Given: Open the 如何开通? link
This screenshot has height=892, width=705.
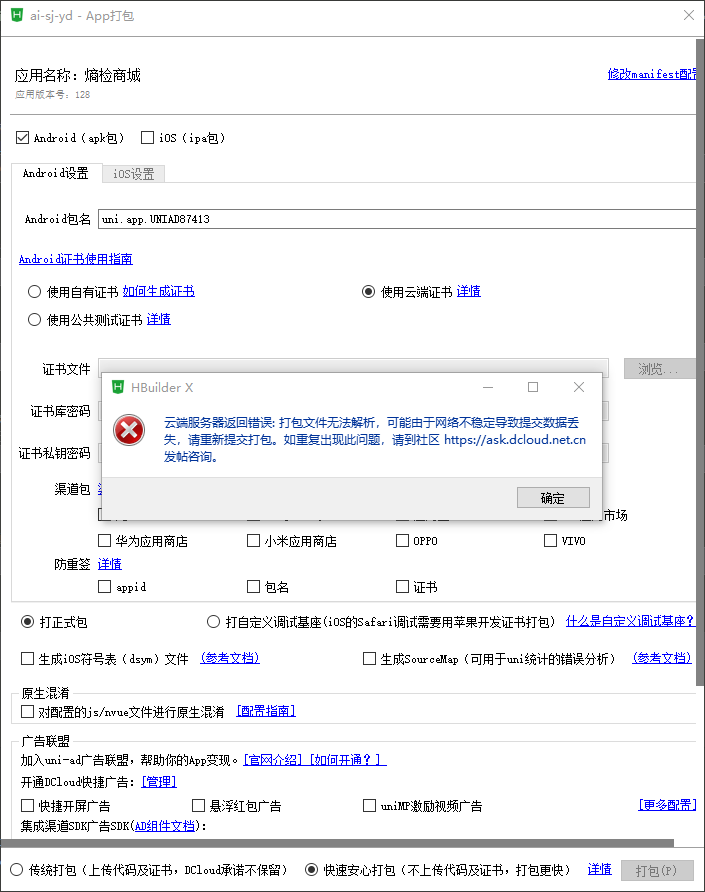Looking at the screenshot, I should pos(348,760).
